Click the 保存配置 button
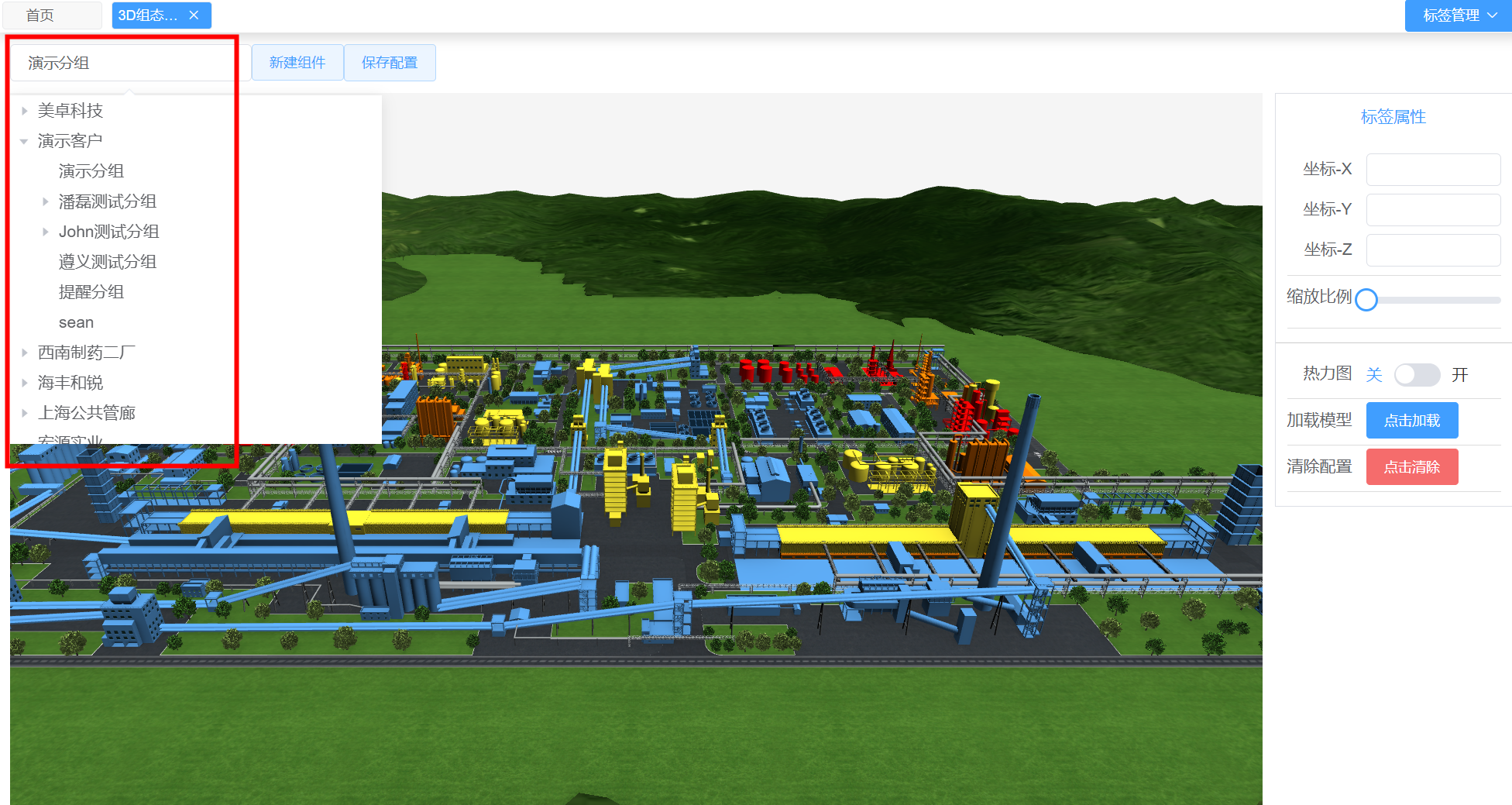 [390, 63]
